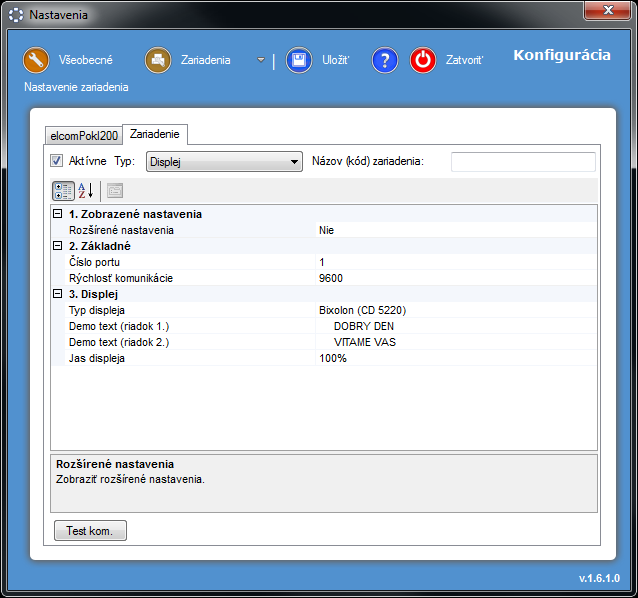This screenshot has width=638, height=598.
Task: Click the Všeobecné wrench icon
Action: pos(36,60)
